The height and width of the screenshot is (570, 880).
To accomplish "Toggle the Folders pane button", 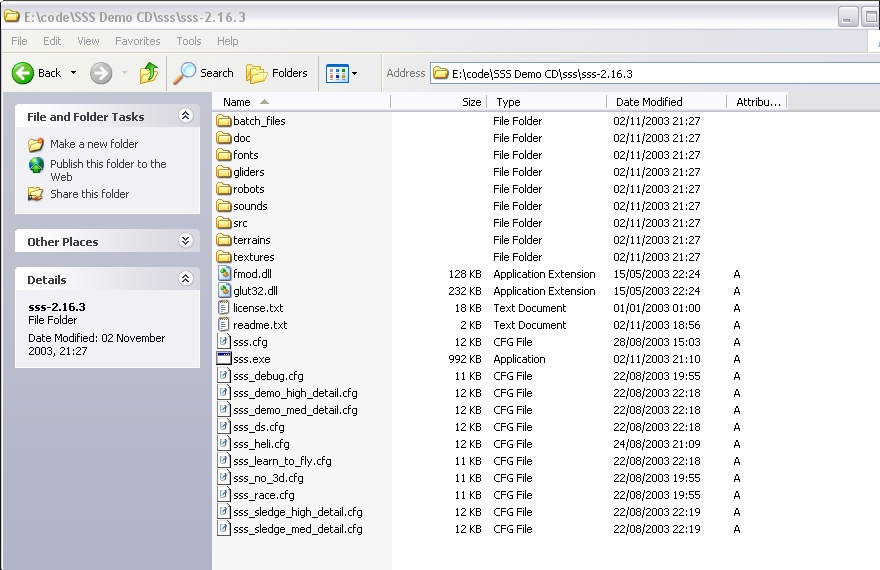I will point(277,73).
